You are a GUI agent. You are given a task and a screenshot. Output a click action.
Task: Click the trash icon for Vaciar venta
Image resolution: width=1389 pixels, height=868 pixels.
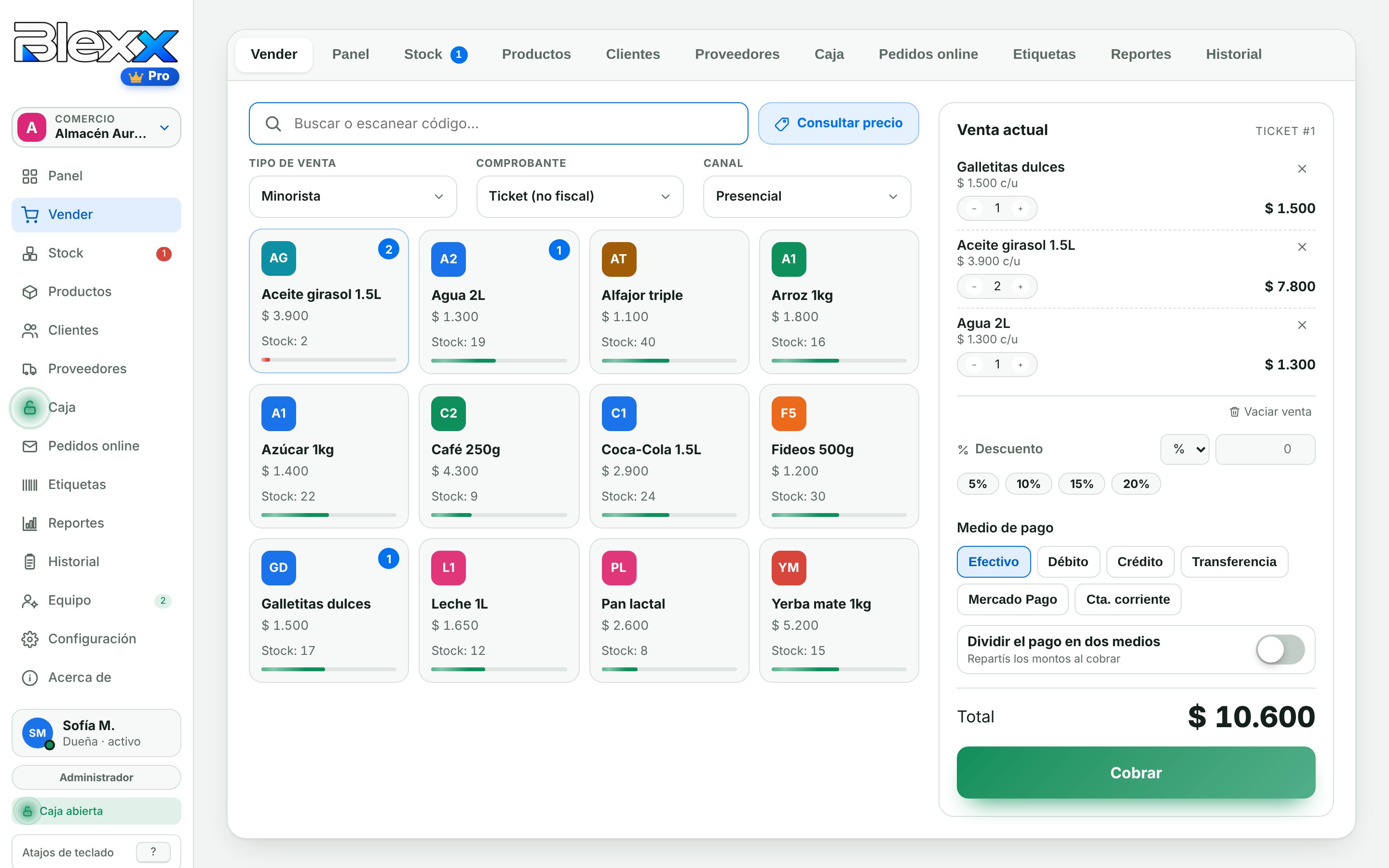pyautogui.click(x=1235, y=412)
